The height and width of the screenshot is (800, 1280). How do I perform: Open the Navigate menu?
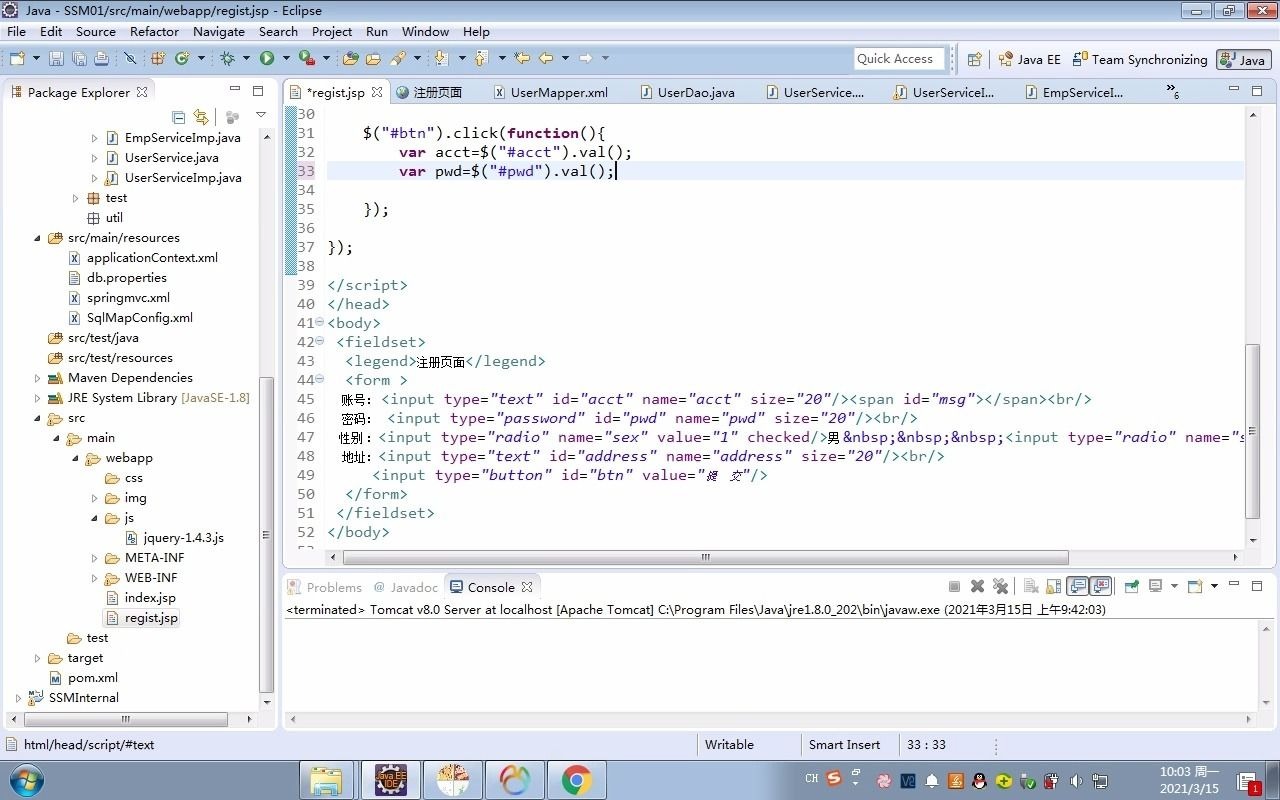pos(219,31)
